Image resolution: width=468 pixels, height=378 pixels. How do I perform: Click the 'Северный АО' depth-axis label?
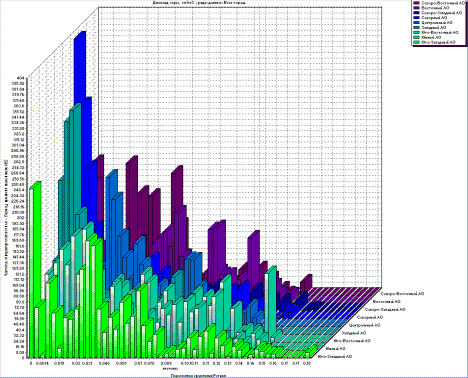point(370,317)
